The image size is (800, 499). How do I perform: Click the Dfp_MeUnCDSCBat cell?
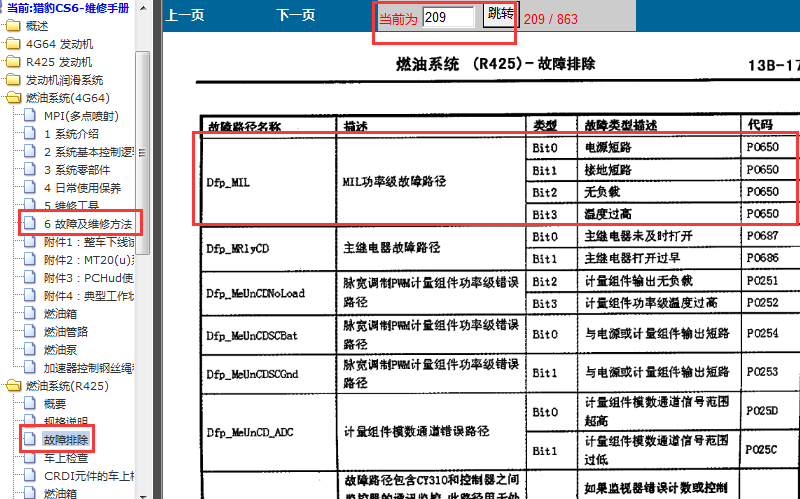[269, 335]
